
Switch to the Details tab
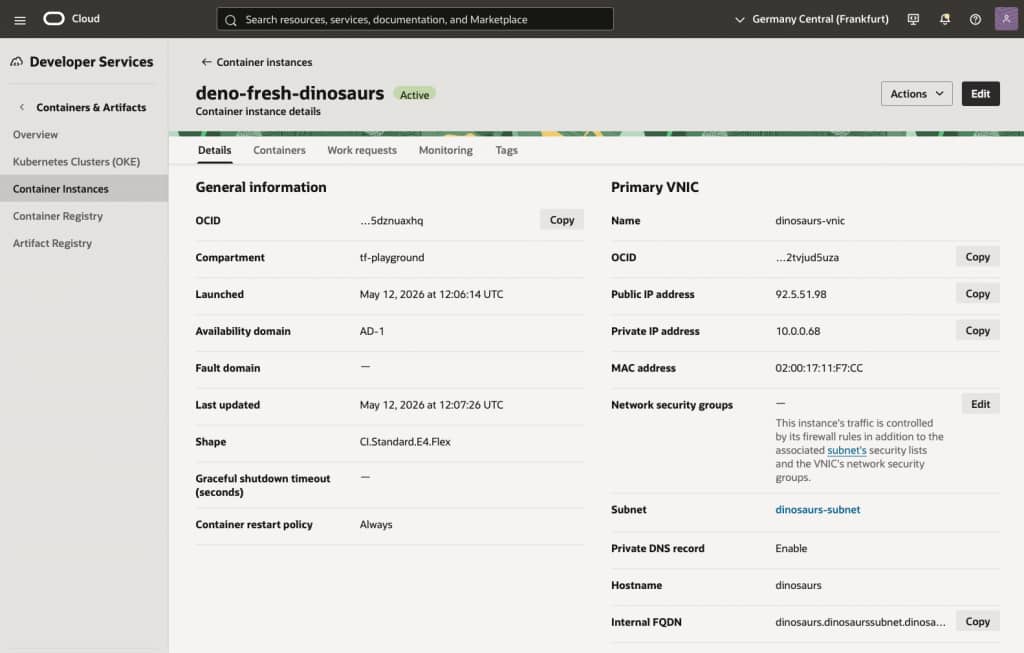click(x=215, y=150)
